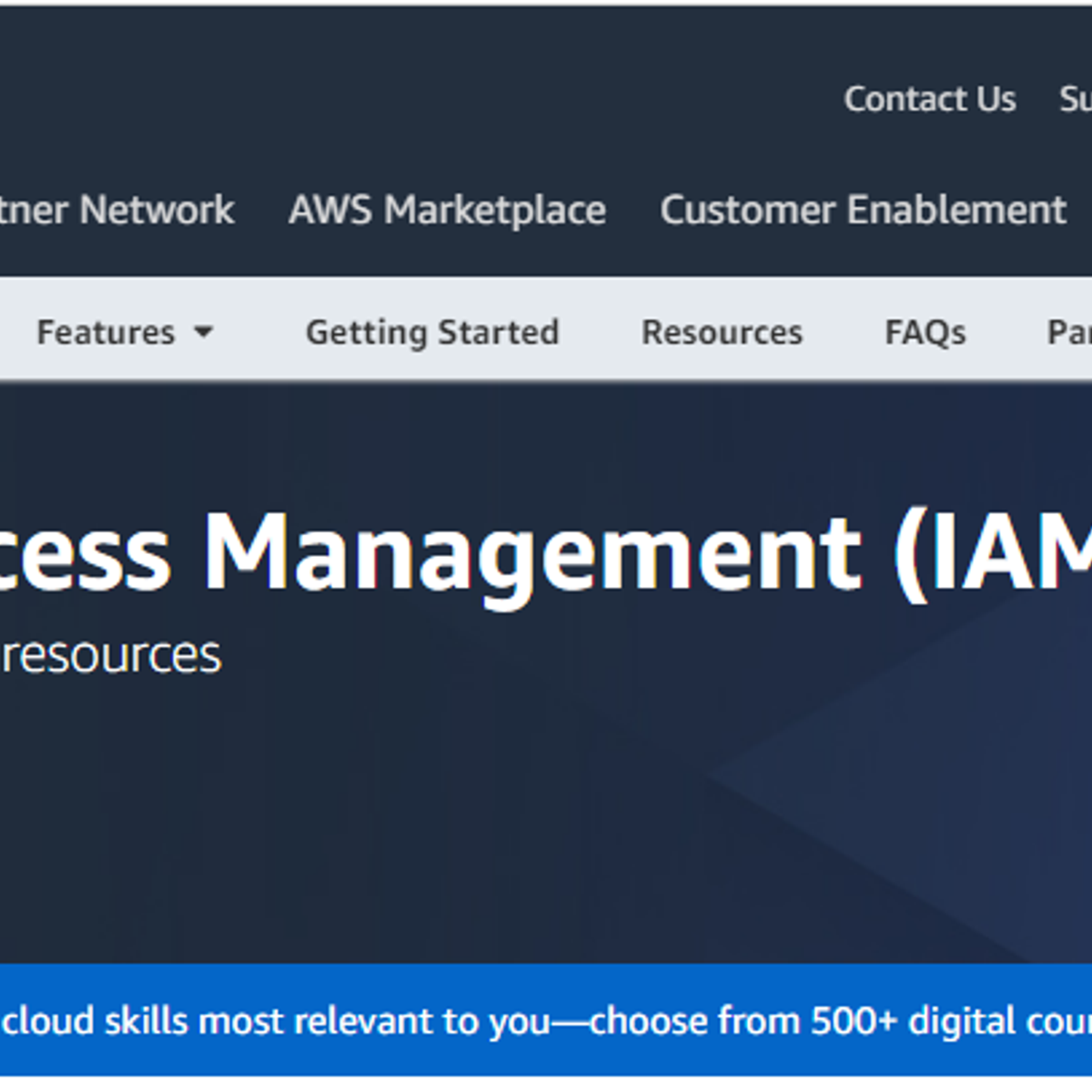1092x1092 pixels.
Task: Select the partially visible Partner Network menu
Action: point(117,210)
